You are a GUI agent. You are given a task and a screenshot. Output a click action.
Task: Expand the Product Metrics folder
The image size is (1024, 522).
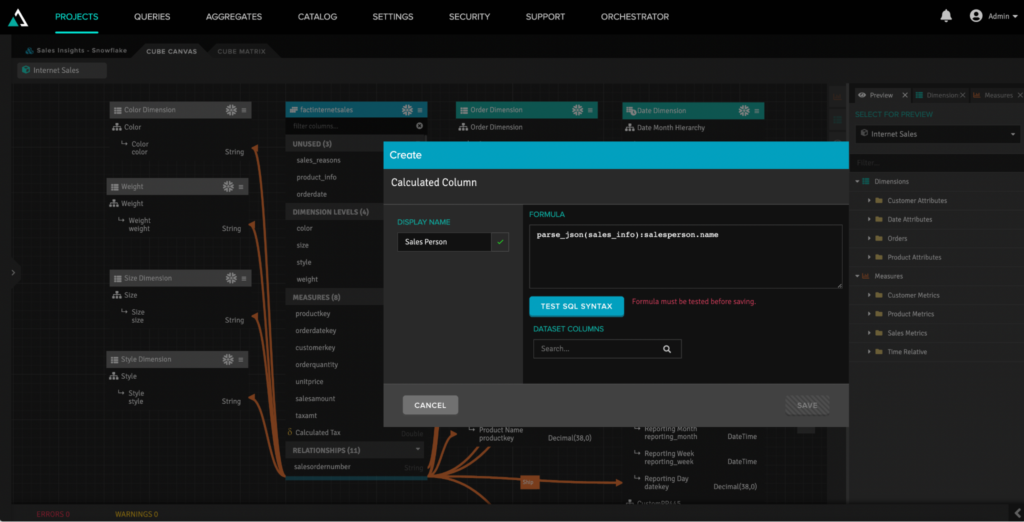(x=869, y=314)
